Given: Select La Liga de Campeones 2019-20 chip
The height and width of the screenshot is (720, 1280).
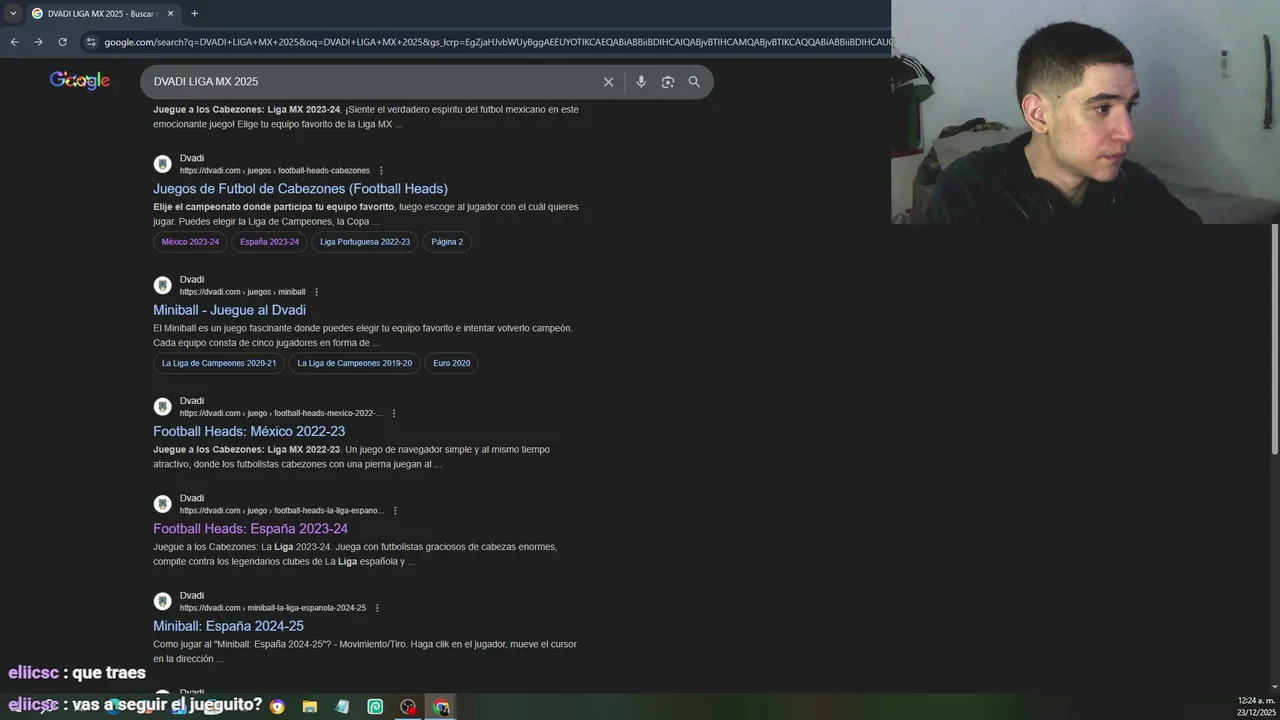Looking at the screenshot, I should pyautogui.click(x=354, y=363).
